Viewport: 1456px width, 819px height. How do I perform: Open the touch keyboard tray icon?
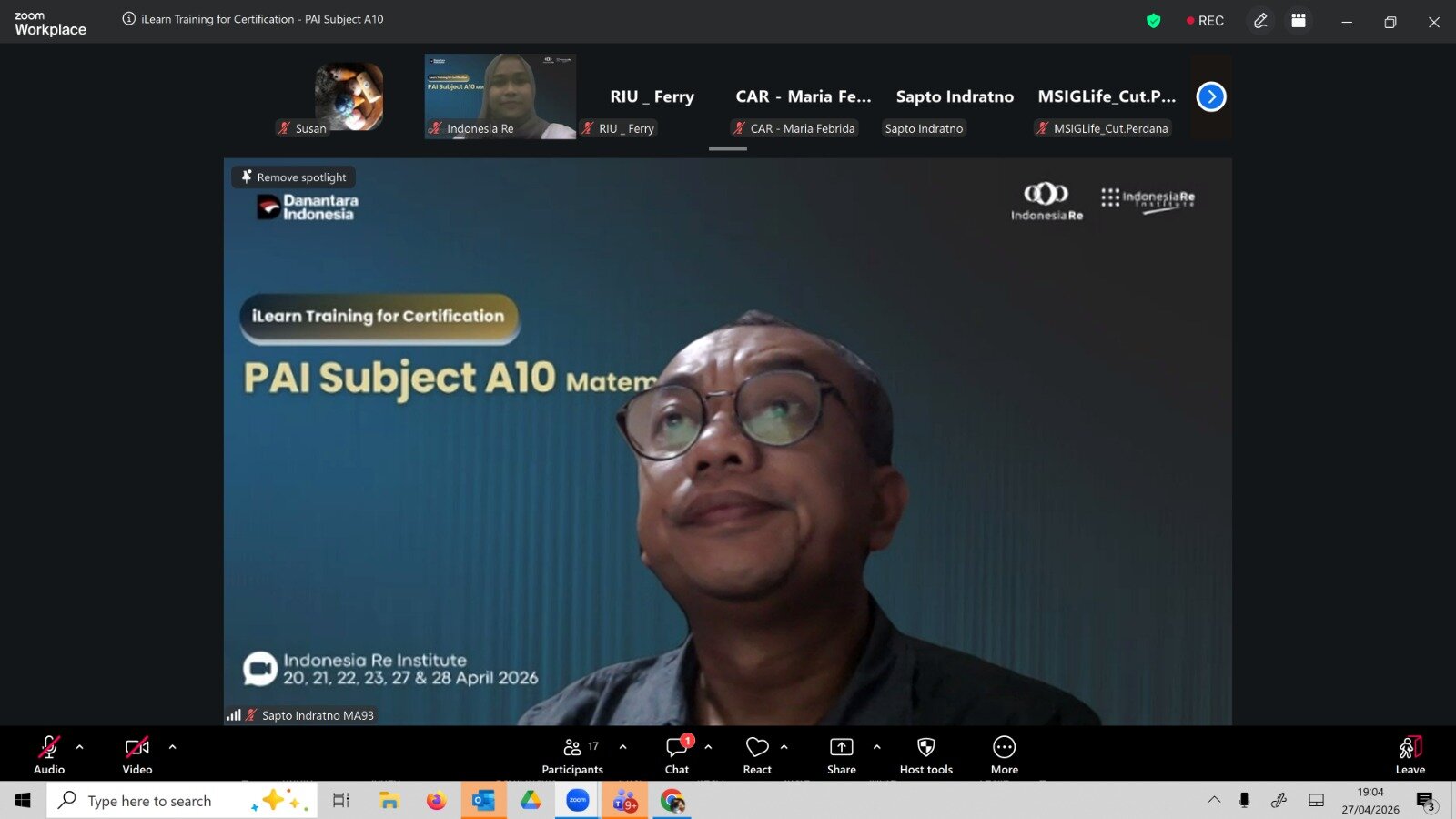point(1316,801)
